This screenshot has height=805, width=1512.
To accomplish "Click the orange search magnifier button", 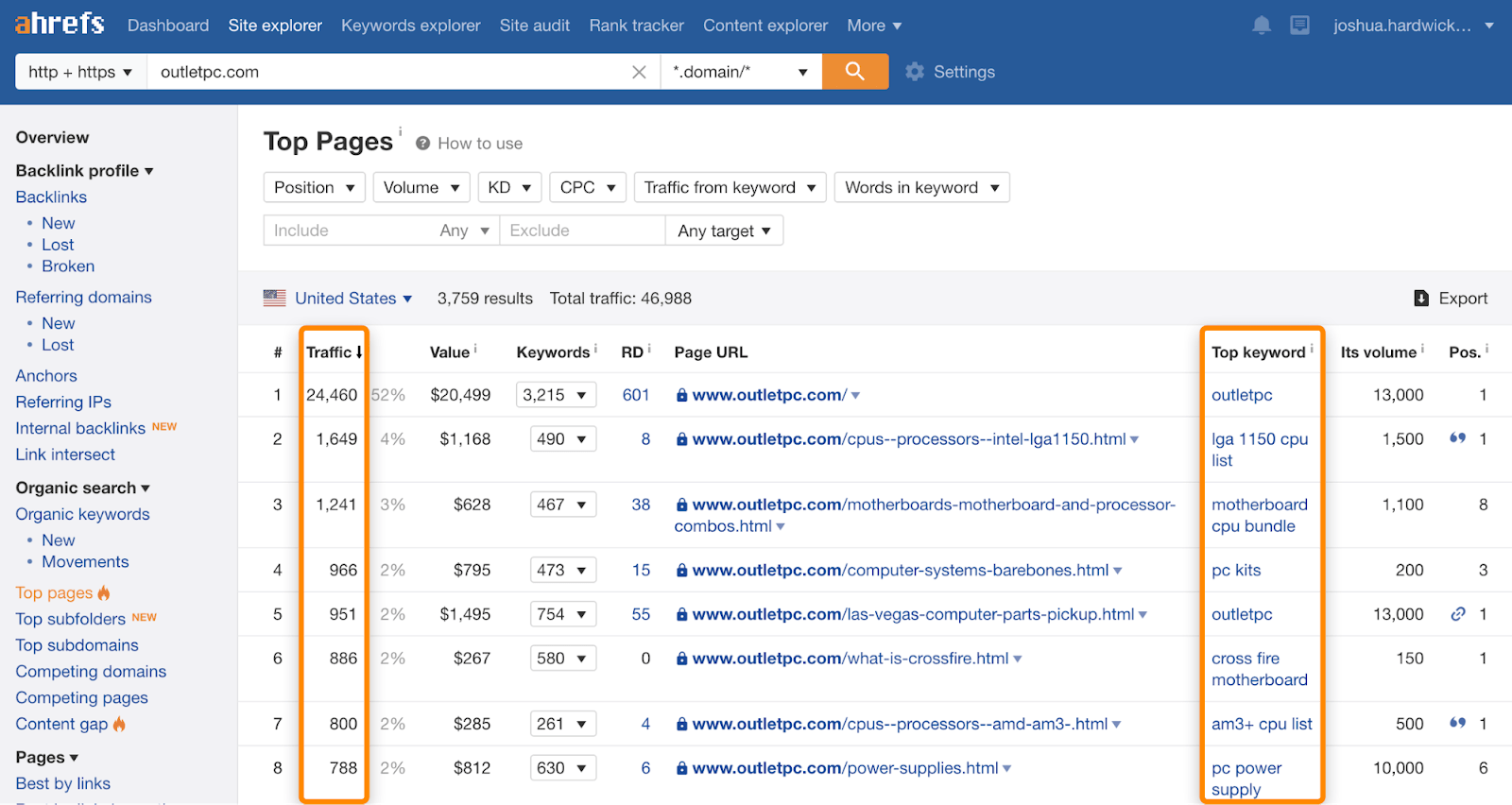I will pos(855,72).
